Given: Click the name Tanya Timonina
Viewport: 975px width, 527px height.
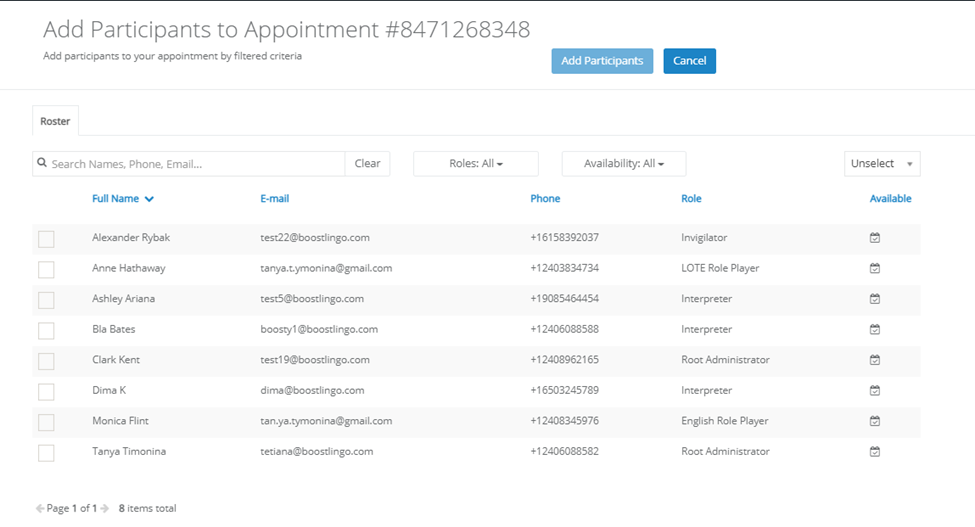Looking at the screenshot, I should (129, 451).
